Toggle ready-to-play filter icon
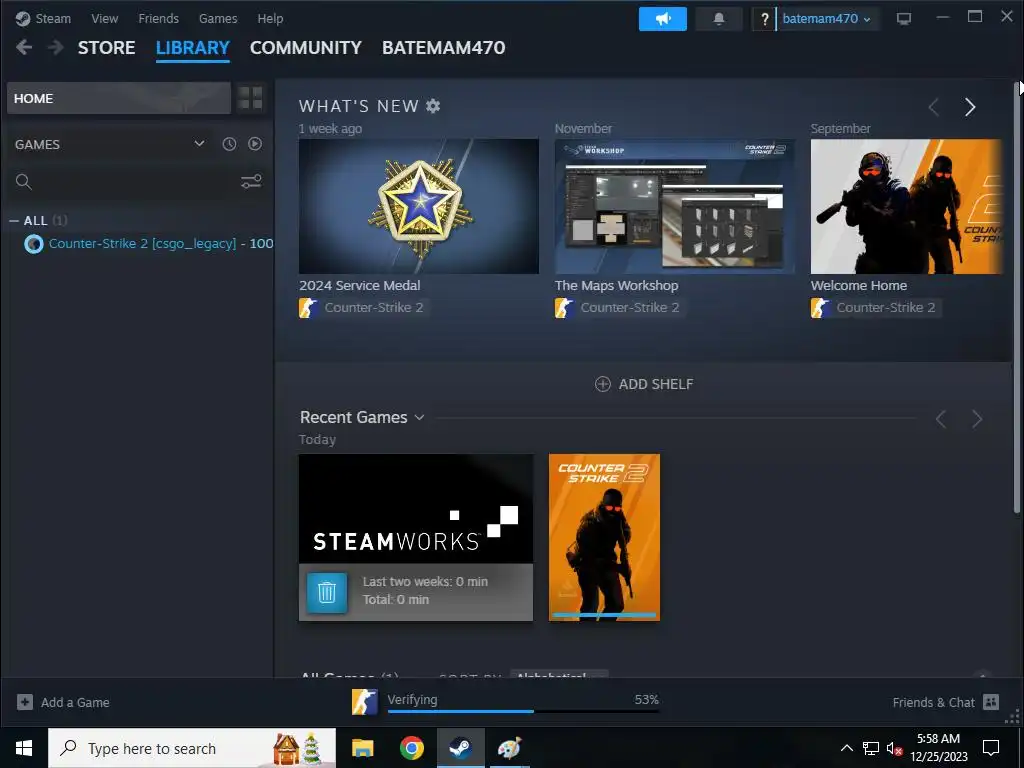This screenshot has height=768, width=1024. point(255,144)
